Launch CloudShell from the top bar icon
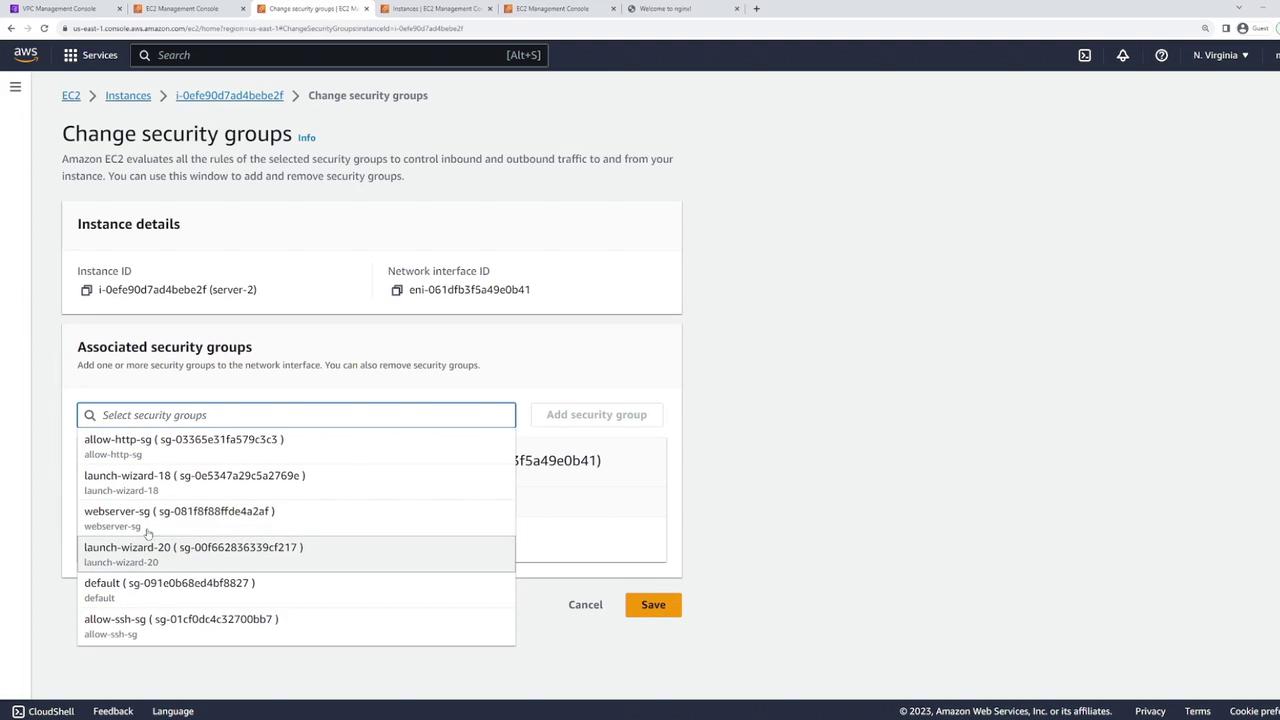The width and height of the screenshot is (1280, 720). [1084, 55]
